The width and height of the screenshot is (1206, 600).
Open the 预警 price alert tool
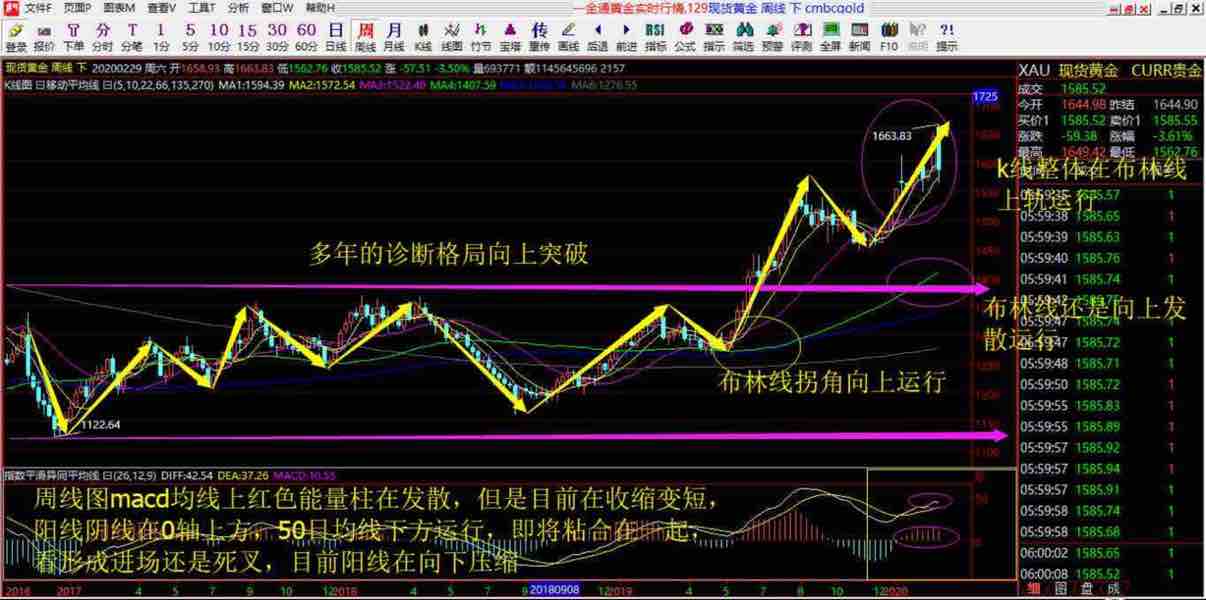point(772,37)
